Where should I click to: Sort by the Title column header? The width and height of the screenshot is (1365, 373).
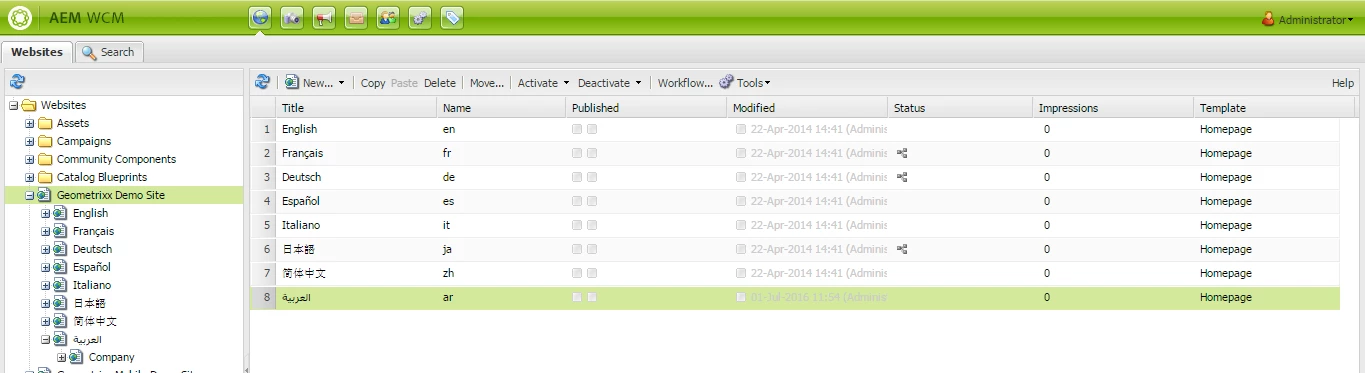[x=356, y=107]
